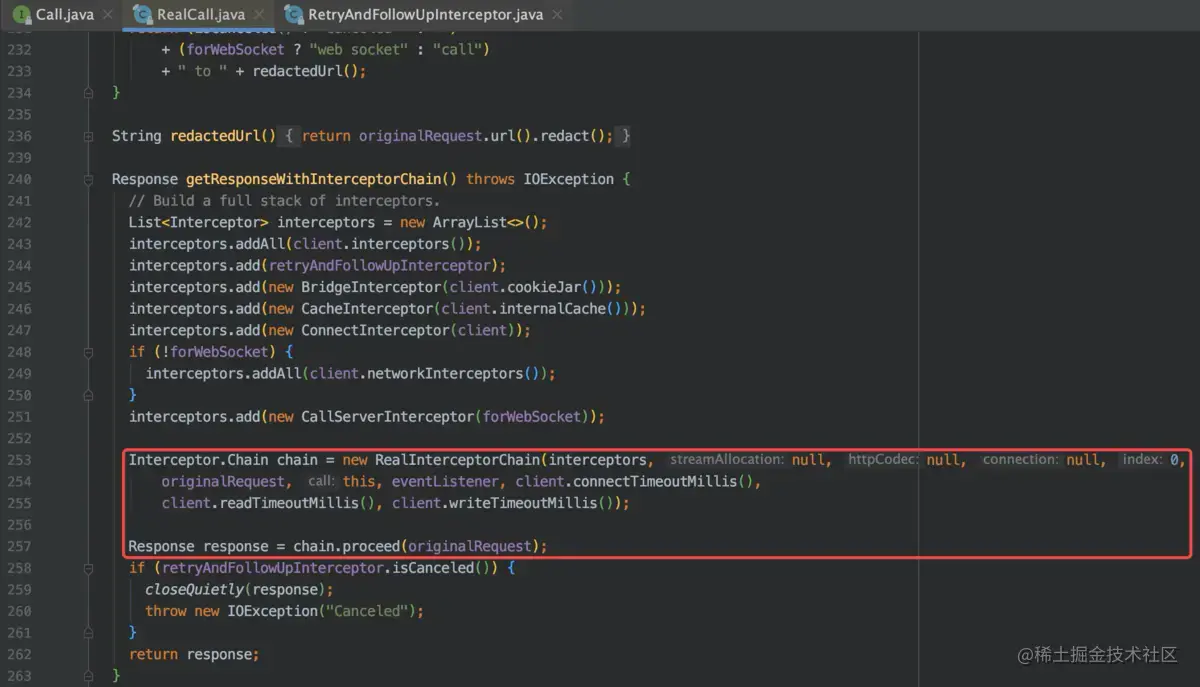Click the call: parameter hint on line 254
1200x687 pixels.
tap(322, 482)
